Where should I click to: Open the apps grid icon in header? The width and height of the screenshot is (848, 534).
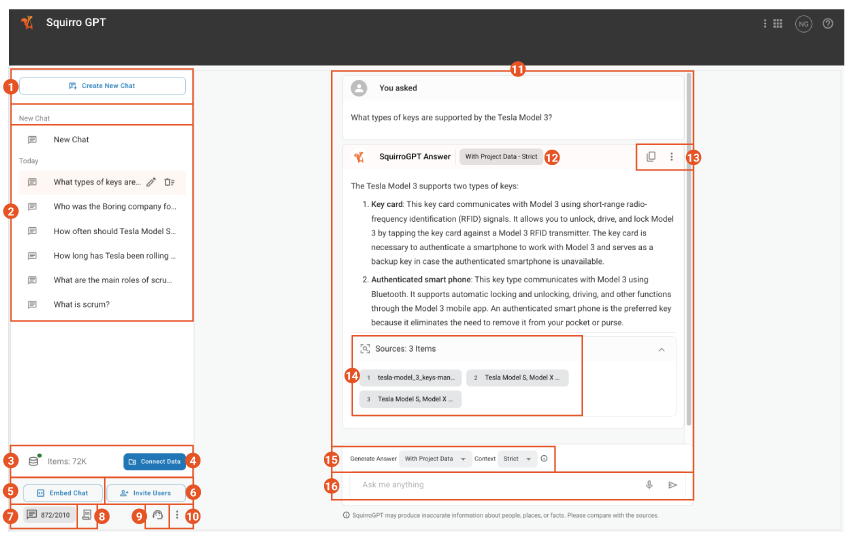(778, 24)
